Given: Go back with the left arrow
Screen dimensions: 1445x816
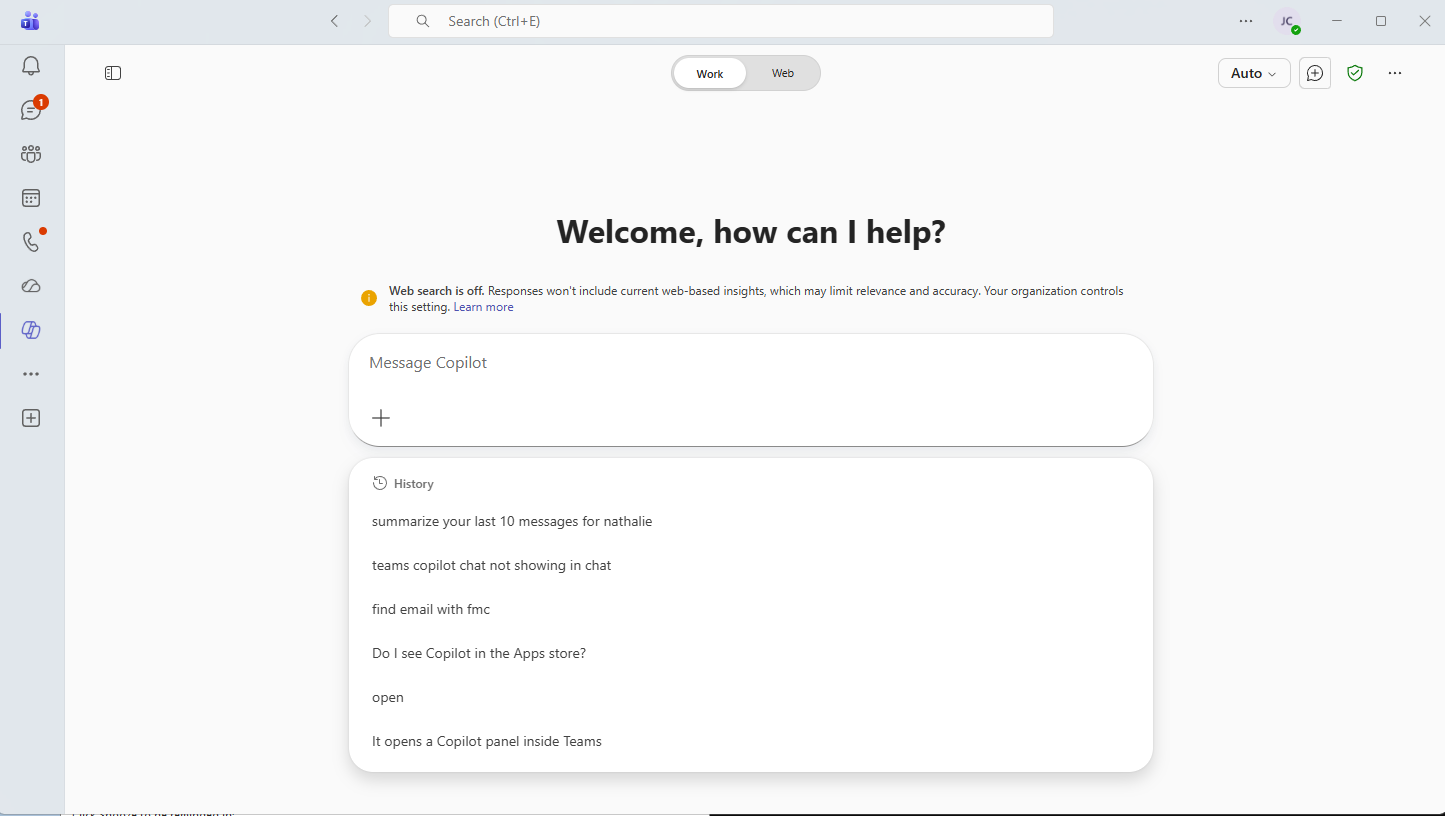Looking at the screenshot, I should (x=335, y=21).
